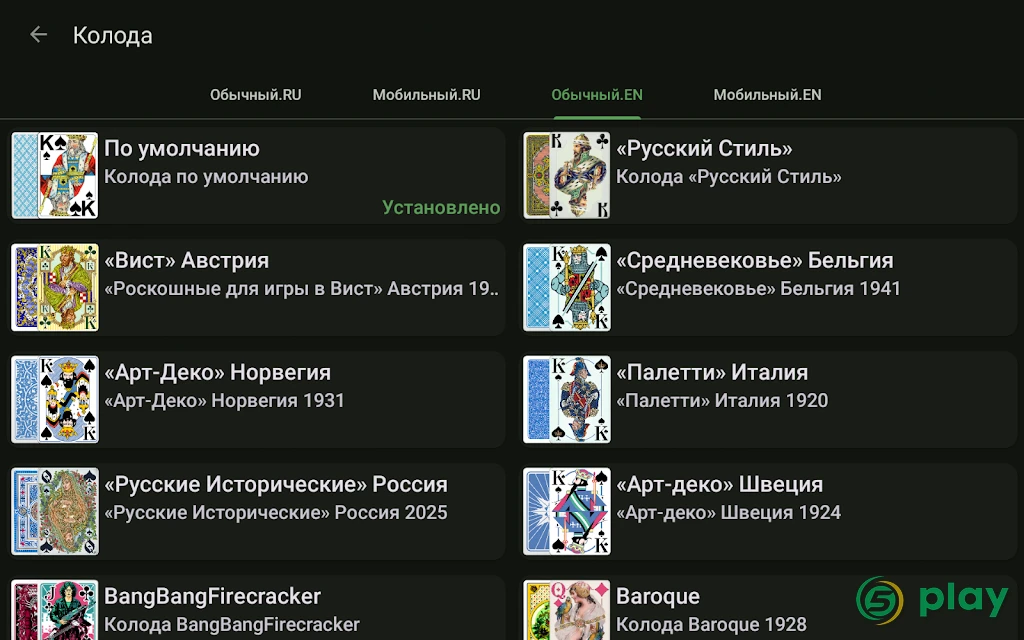Choose the «Арт-Деко» Норвегия title

pos(217,373)
